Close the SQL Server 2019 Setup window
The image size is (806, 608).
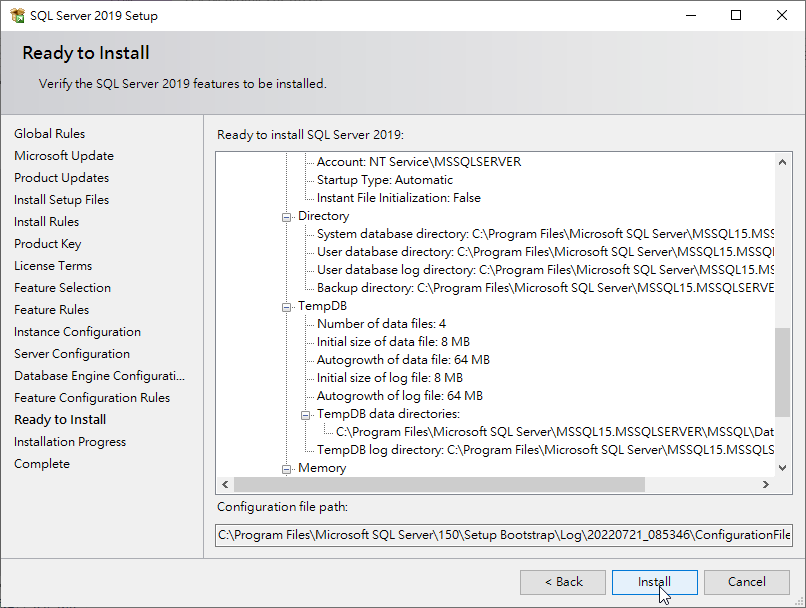click(781, 15)
